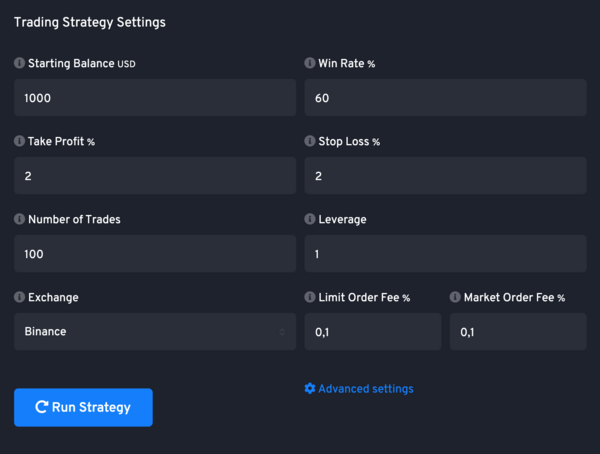
Task: Click the Take Profit info icon
Action: pyautogui.click(x=19, y=141)
